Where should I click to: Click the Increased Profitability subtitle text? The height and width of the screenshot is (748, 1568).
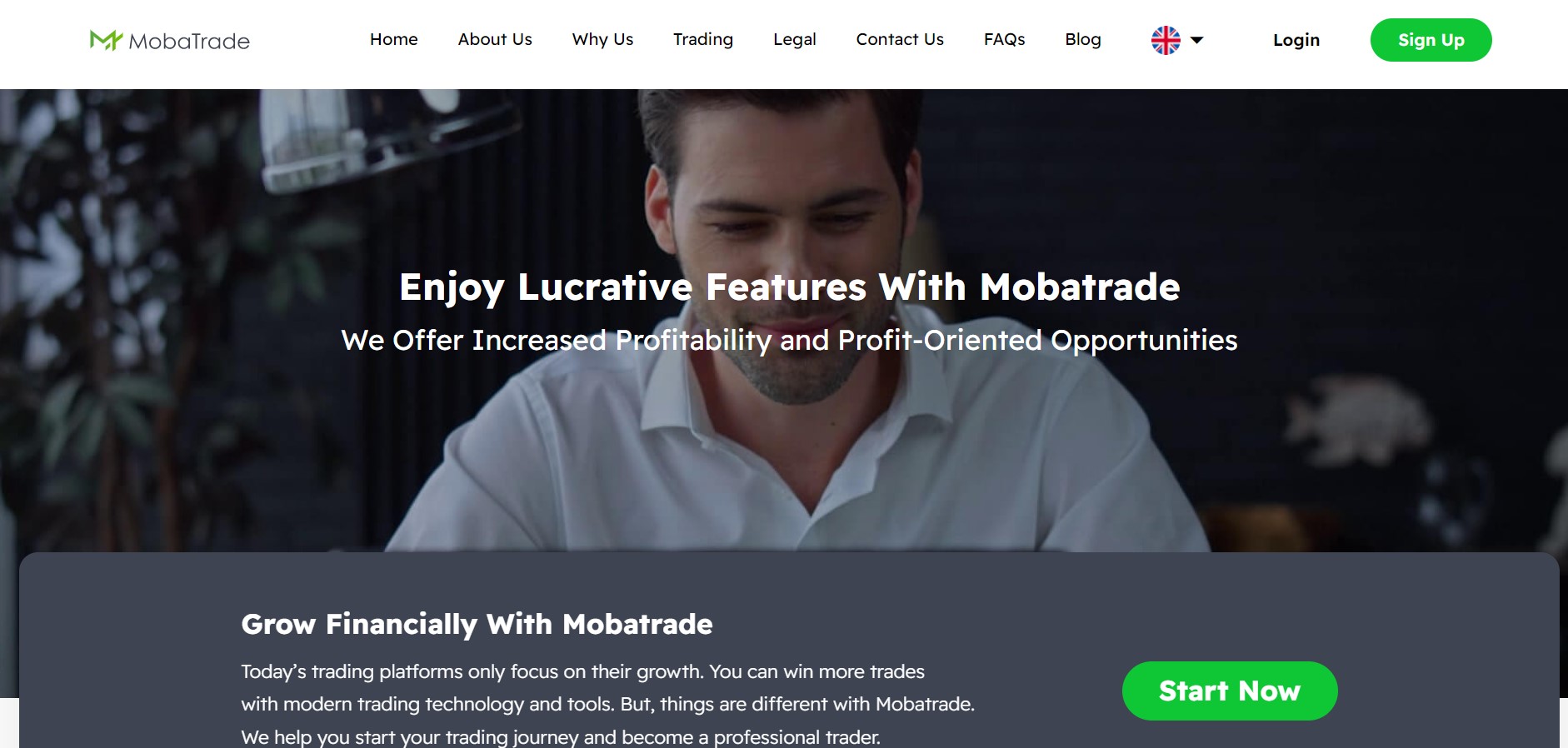coord(789,341)
